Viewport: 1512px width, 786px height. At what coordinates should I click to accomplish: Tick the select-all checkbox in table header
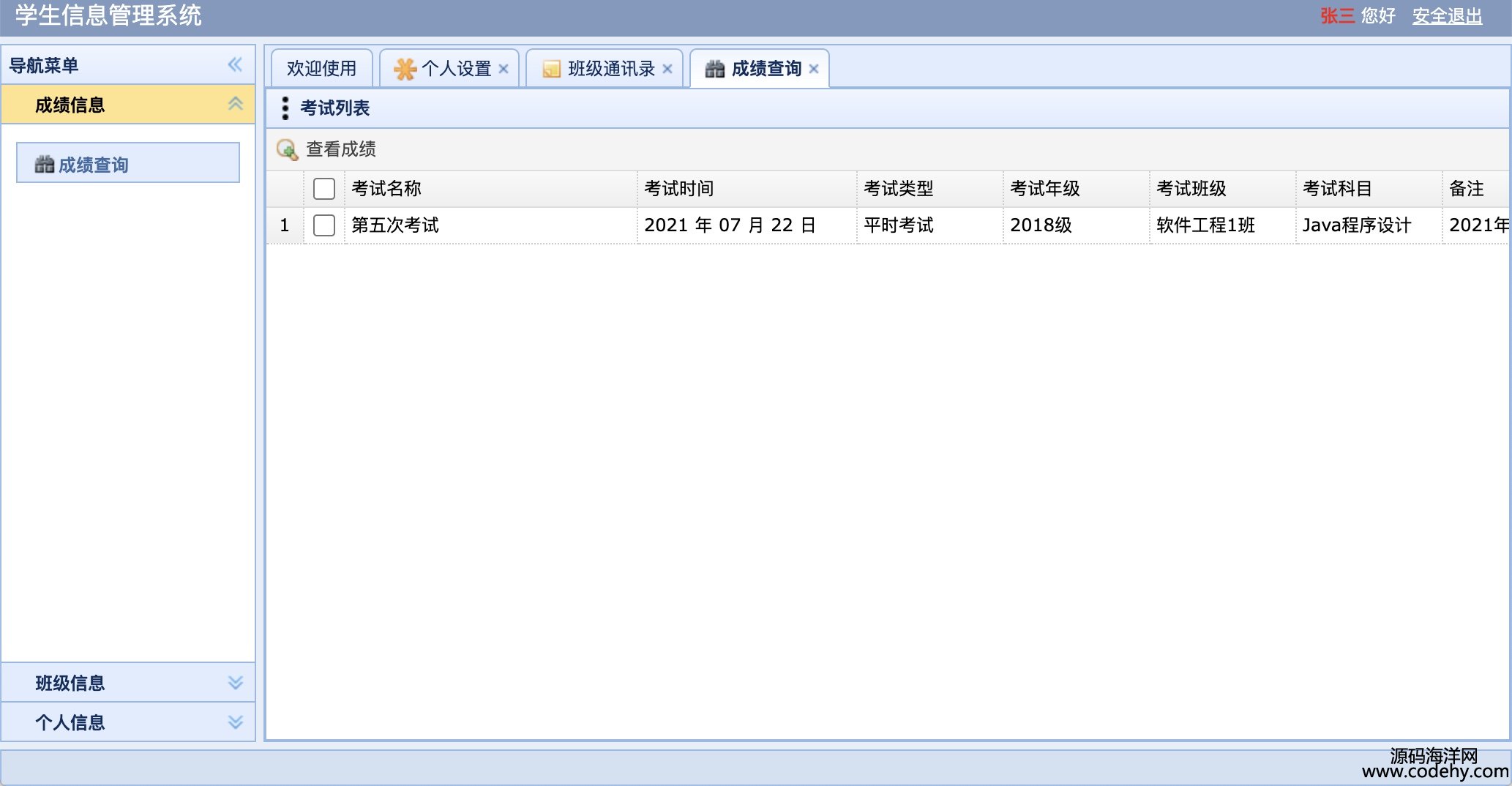click(324, 189)
